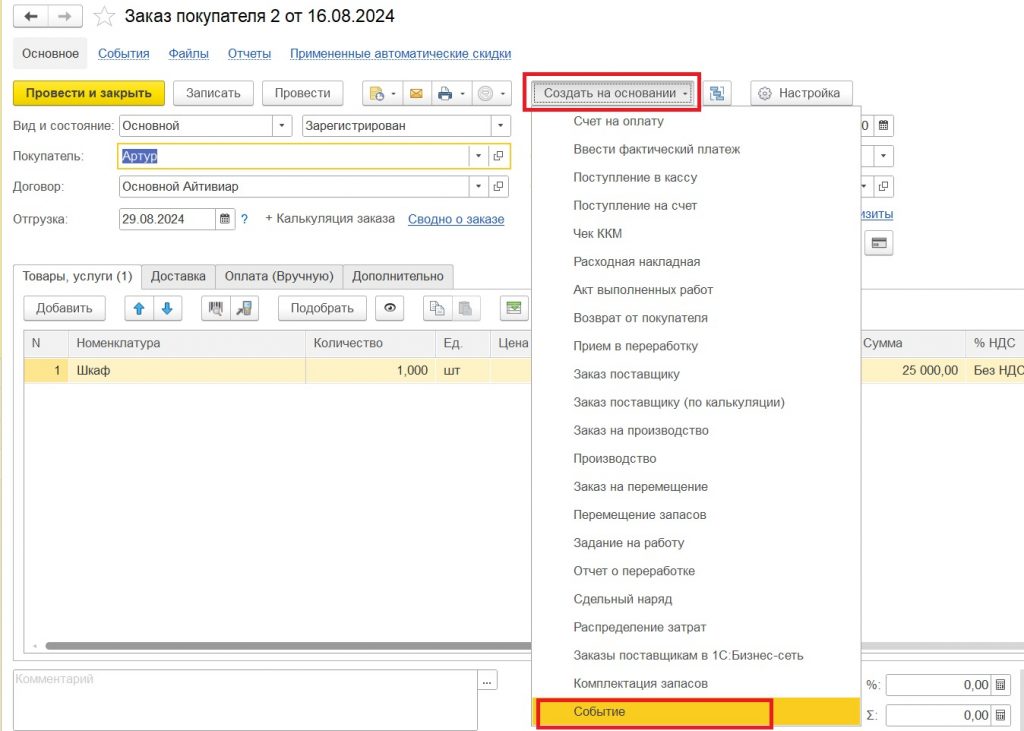Add order to favorites with the star
This screenshot has width=1024, height=731.
[x=104, y=16]
